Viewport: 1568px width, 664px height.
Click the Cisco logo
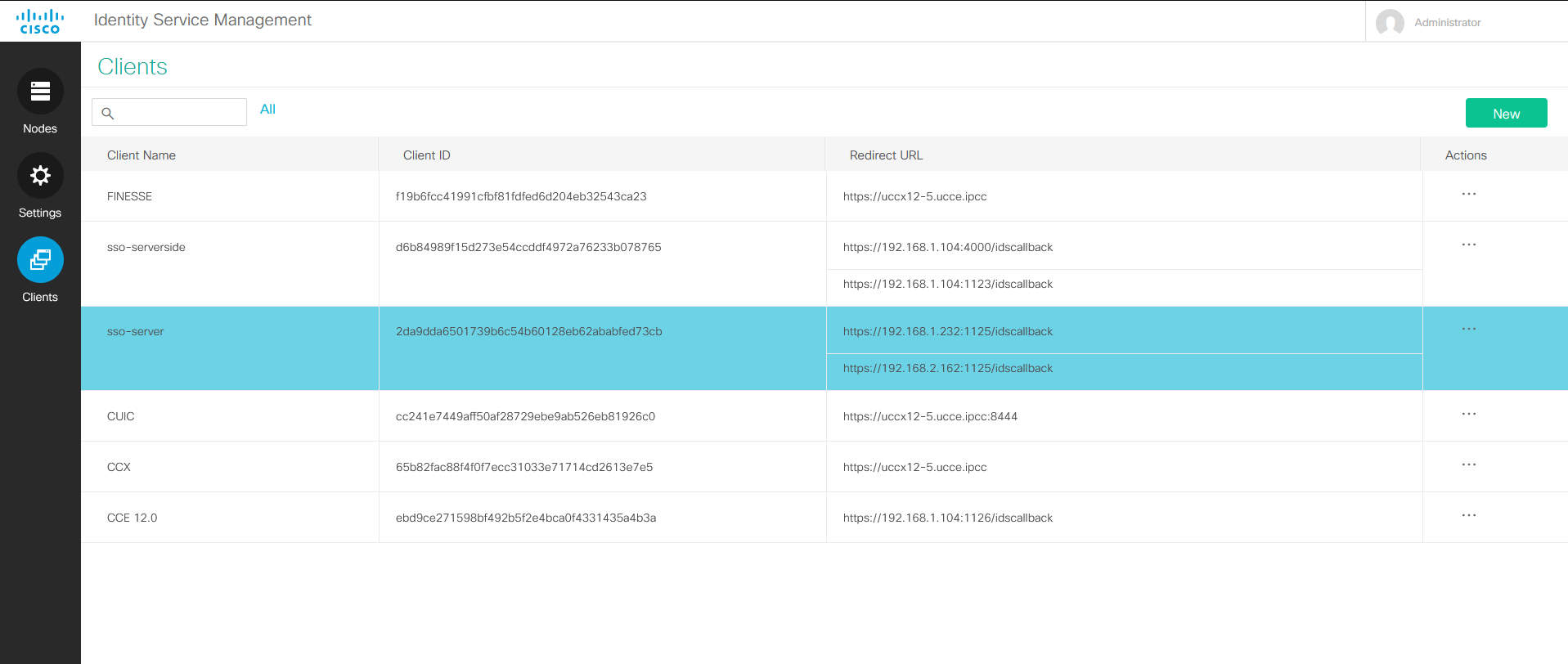click(40, 21)
